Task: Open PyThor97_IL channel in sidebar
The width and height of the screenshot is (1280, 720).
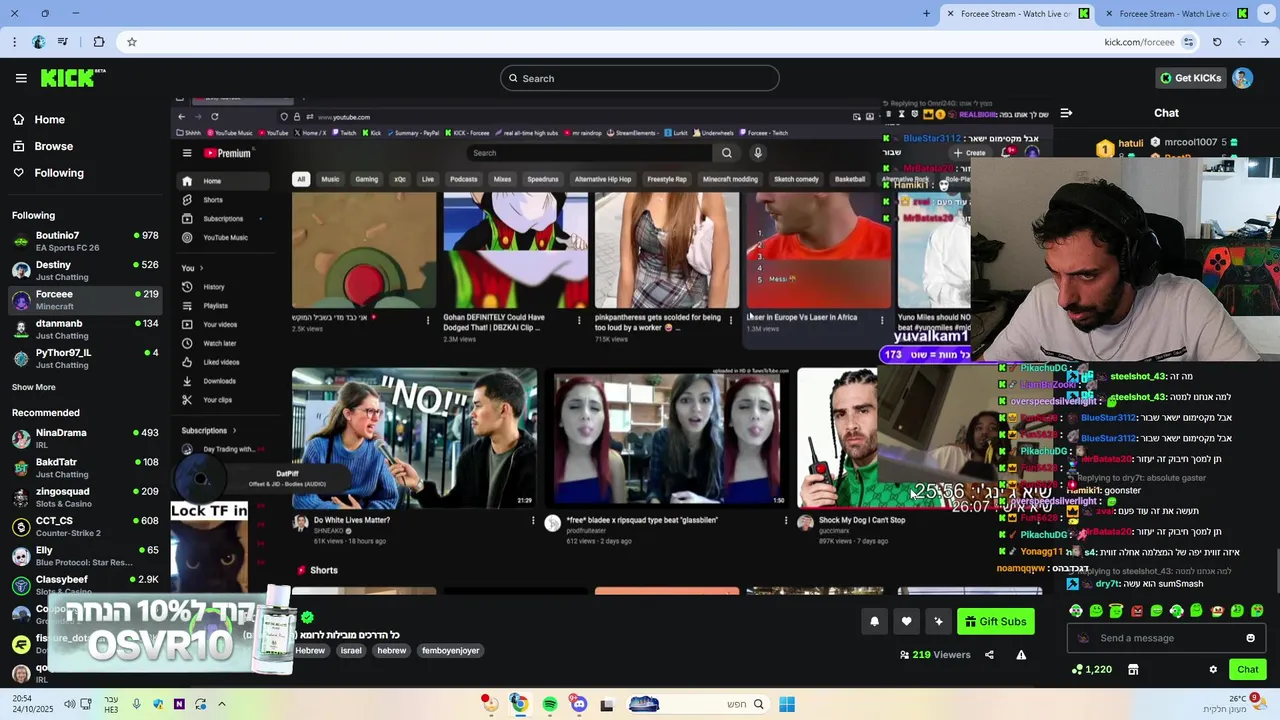Action: pyautogui.click(x=85, y=358)
